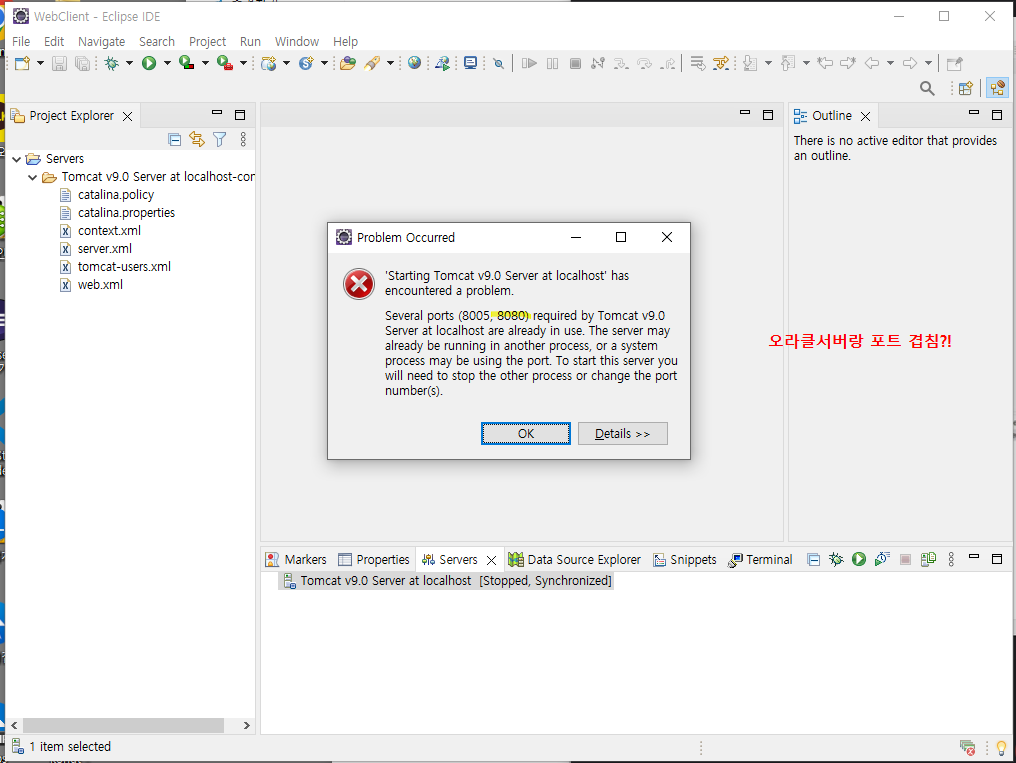Click the Step Over icon
The height and width of the screenshot is (763, 1016).
click(644, 63)
